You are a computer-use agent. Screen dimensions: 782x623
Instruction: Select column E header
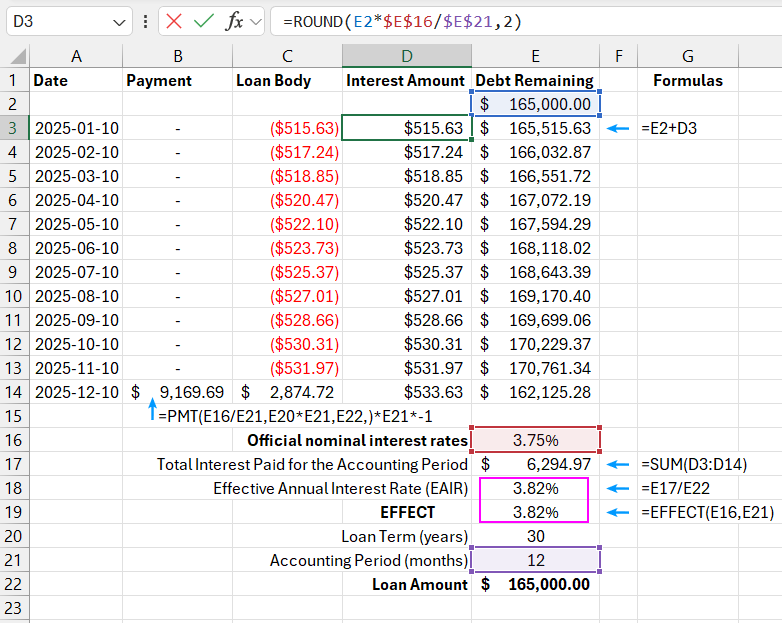point(535,56)
